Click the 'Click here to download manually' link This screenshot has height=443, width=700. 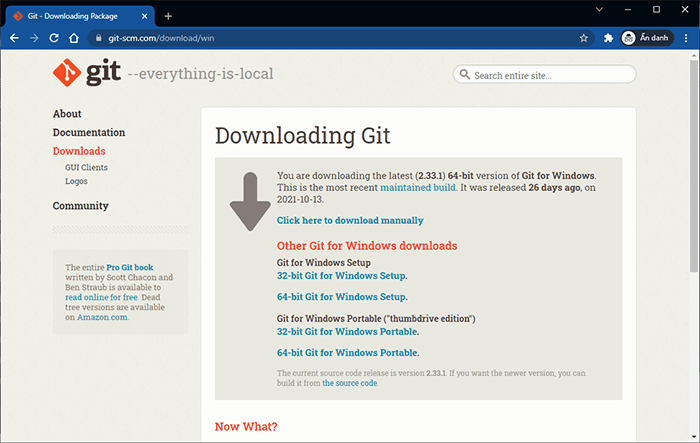point(350,221)
